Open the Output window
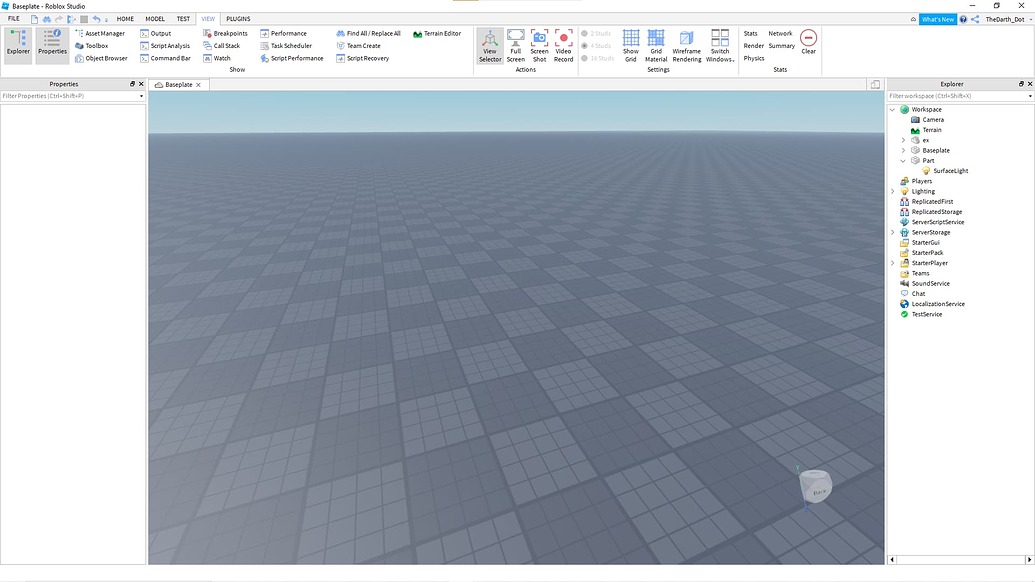1035x582 pixels. coord(162,32)
